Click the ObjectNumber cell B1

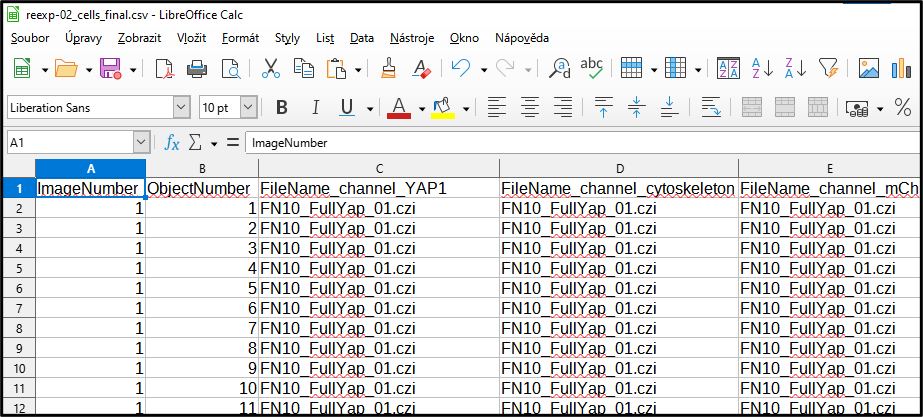(202, 188)
